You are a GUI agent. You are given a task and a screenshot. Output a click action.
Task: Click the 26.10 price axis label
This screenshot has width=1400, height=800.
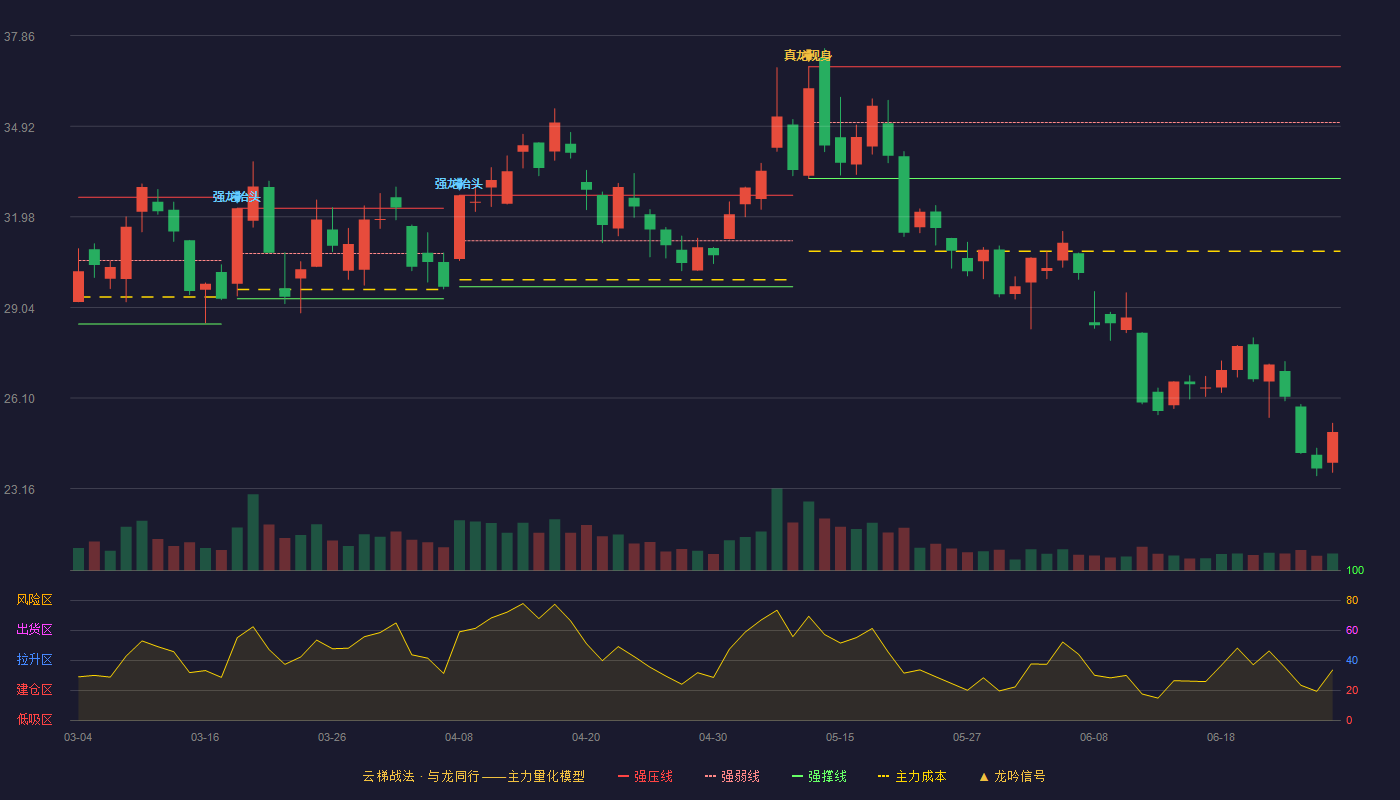tap(19, 399)
